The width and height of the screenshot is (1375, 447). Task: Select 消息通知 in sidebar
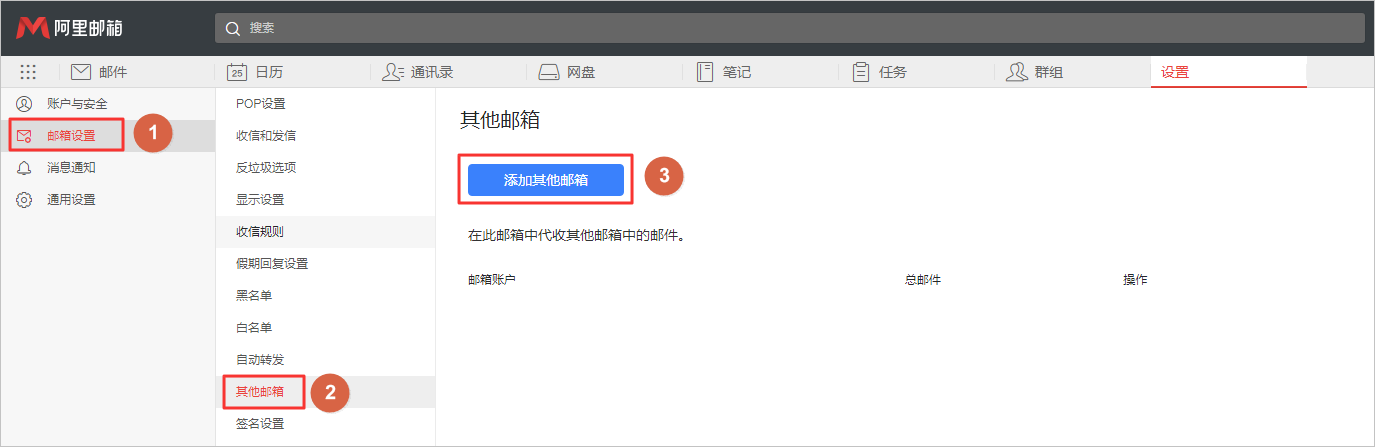point(71,168)
